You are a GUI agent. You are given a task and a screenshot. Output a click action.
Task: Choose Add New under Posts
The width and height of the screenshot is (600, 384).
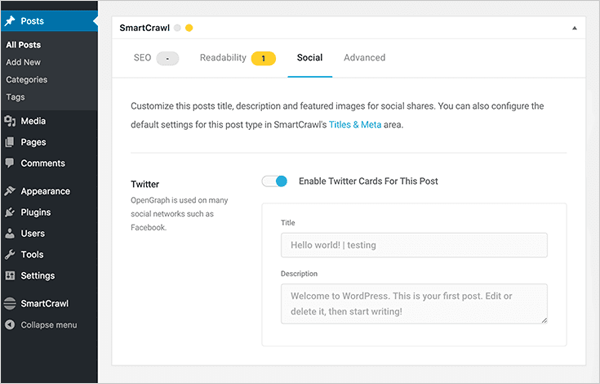[x=23, y=62]
